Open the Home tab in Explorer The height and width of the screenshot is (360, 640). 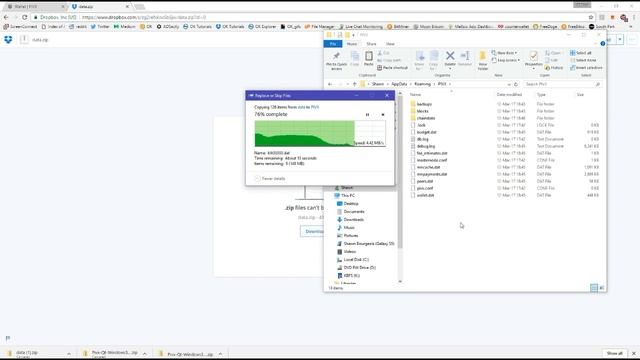coord(351,44)
